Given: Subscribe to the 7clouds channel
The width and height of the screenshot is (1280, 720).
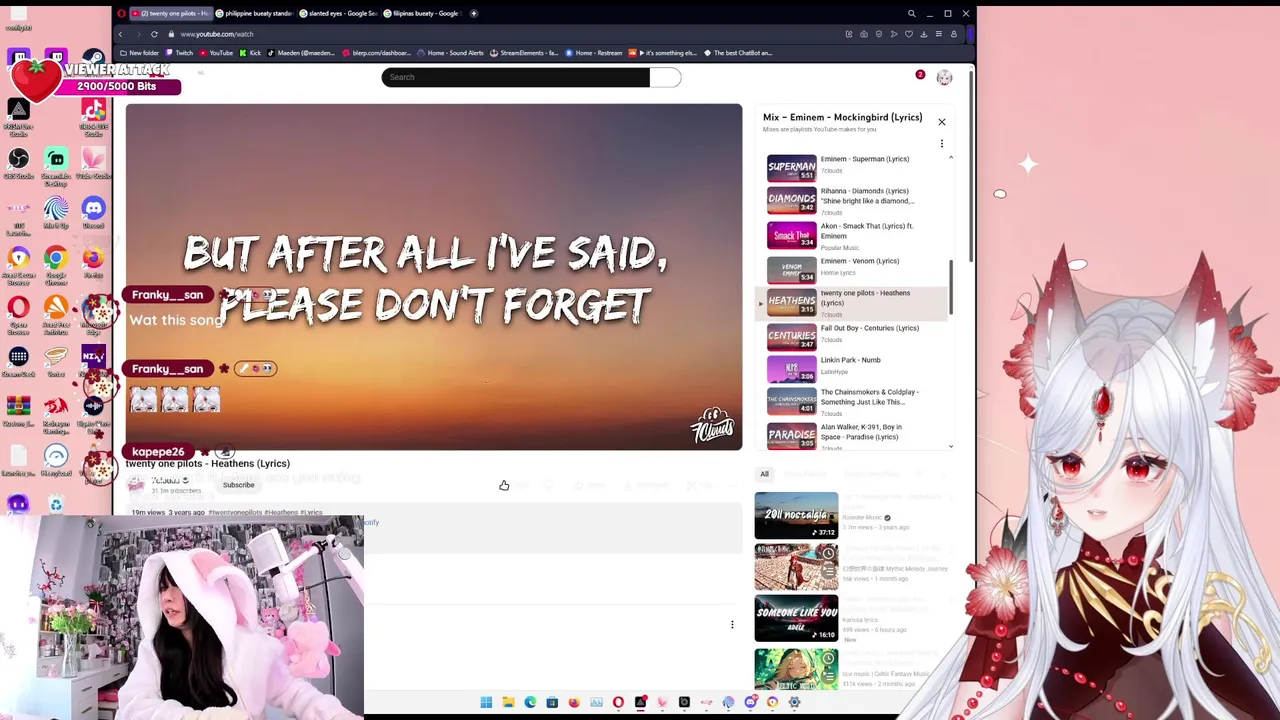Looking at the screenshot, I should click(238, 485).
